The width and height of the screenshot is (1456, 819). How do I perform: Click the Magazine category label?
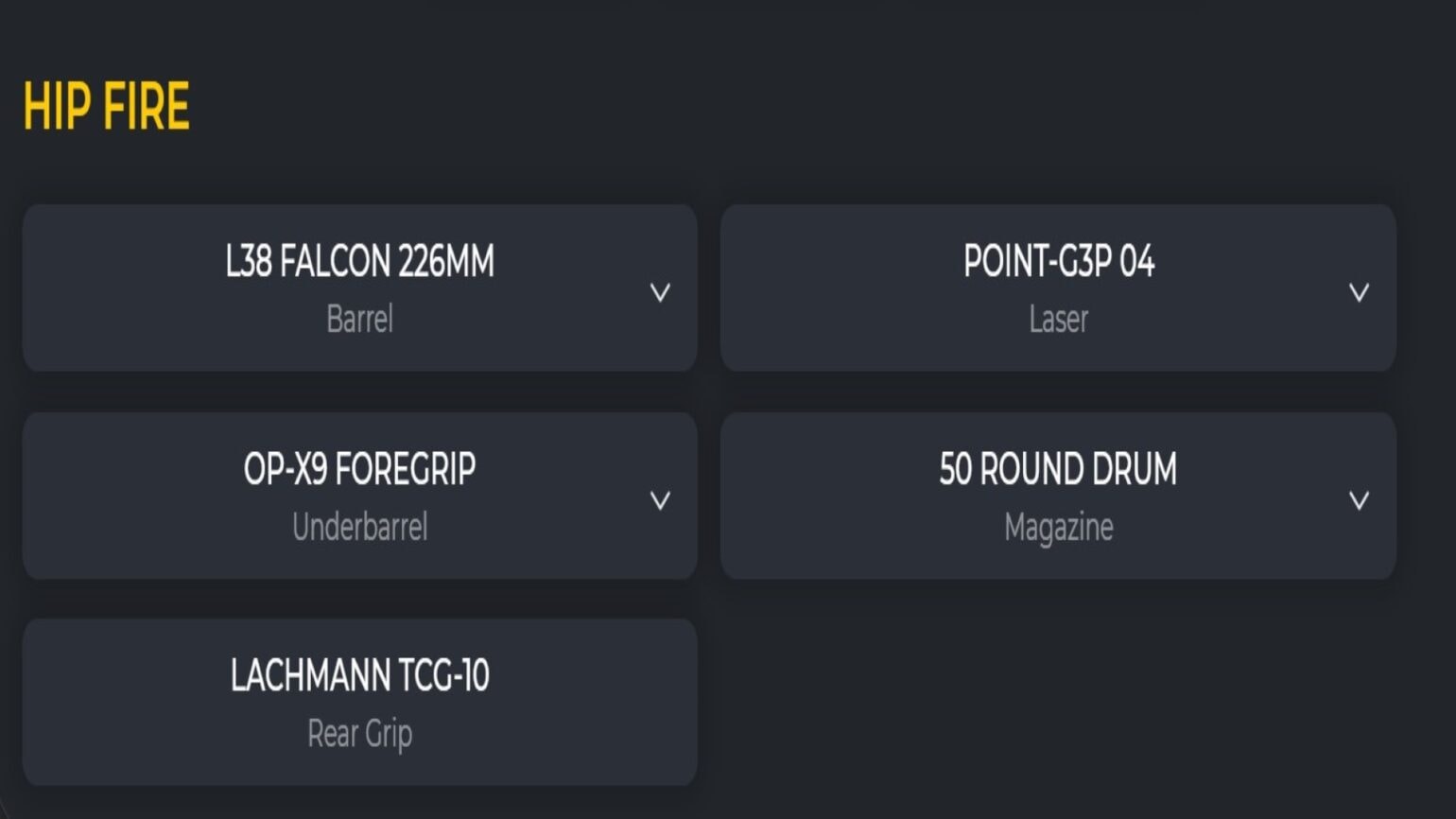(x=1058, y=528)
